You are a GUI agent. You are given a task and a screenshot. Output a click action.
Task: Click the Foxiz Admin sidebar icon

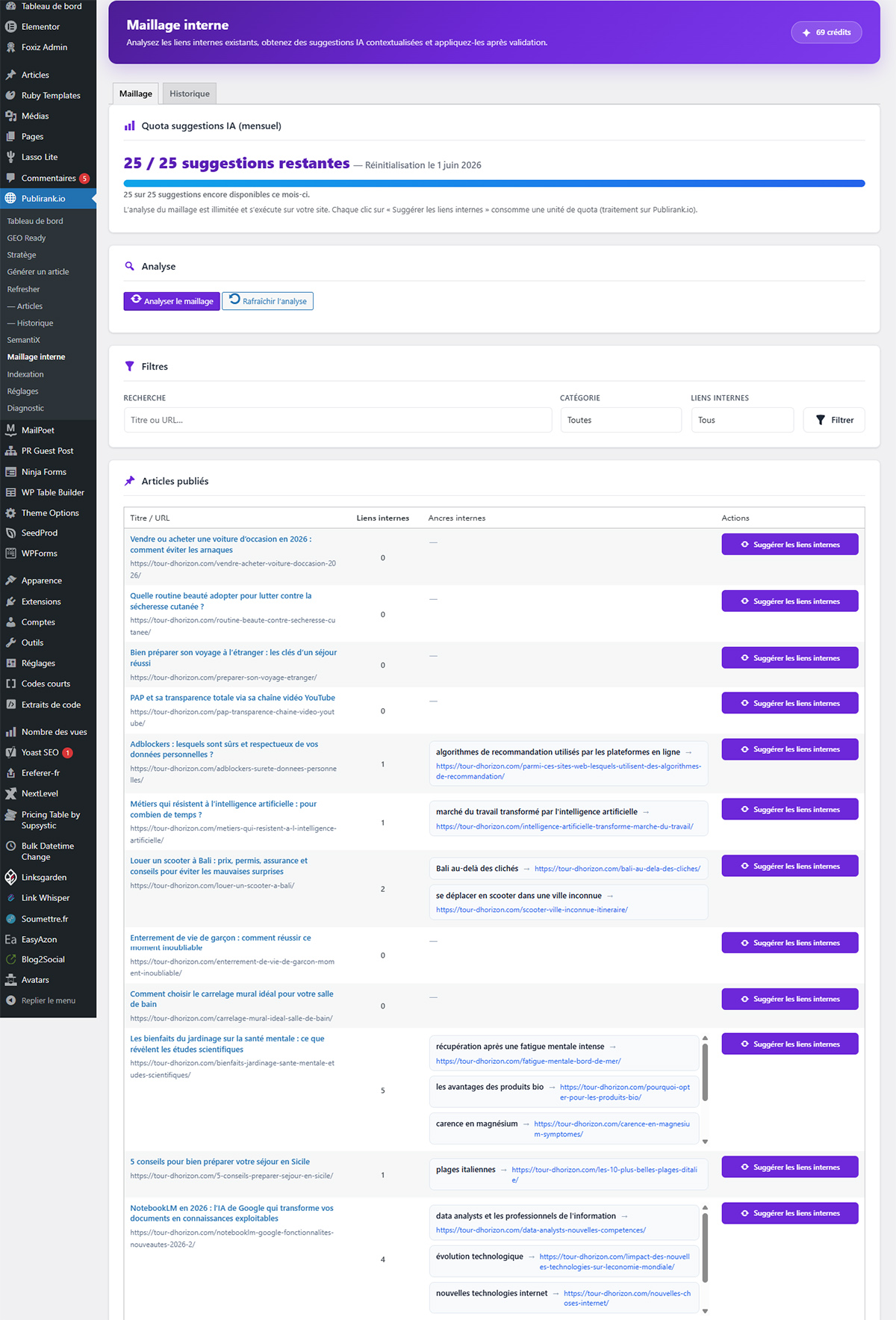click(10, 47)
